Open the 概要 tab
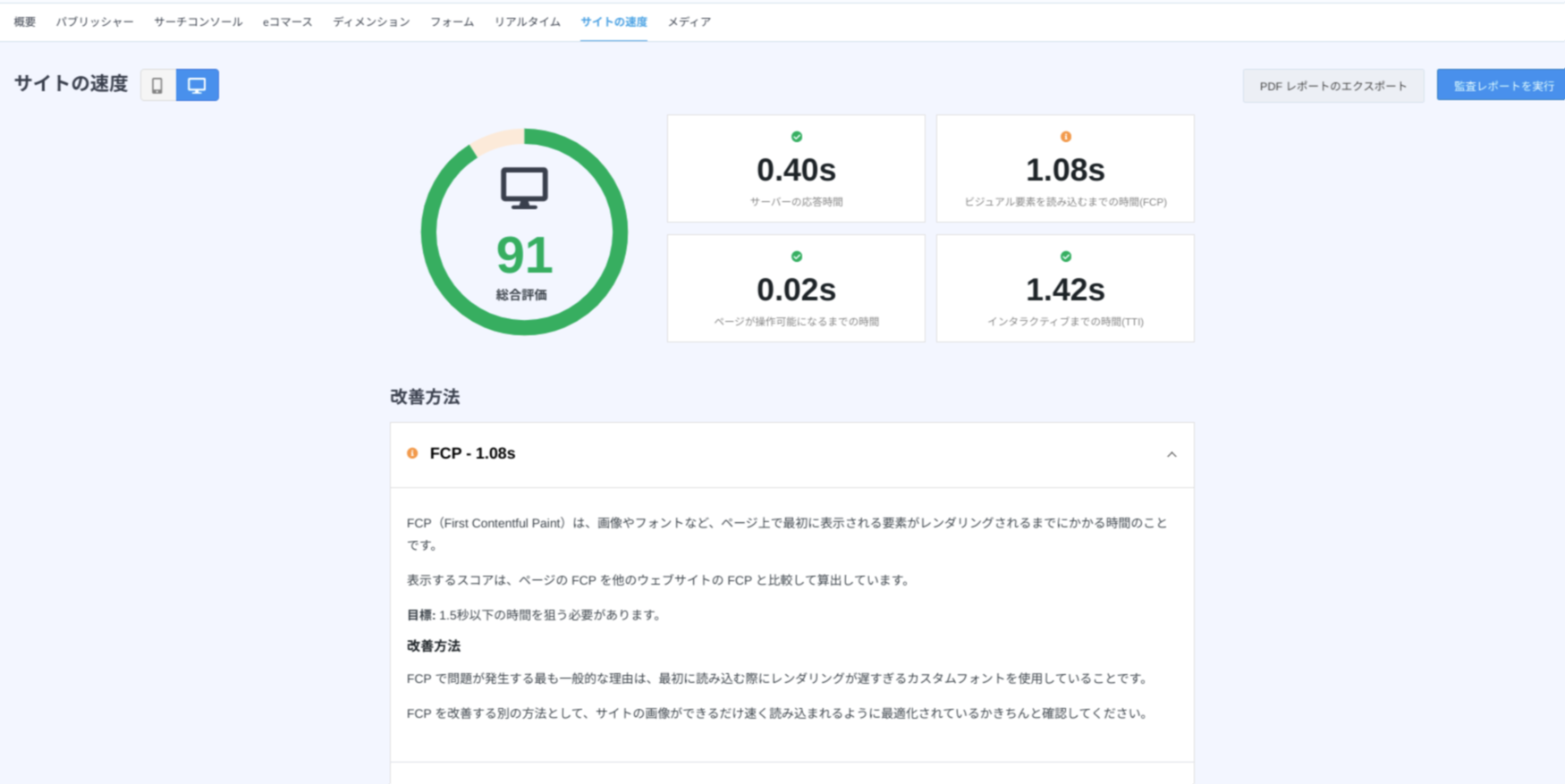 point(25,21)
